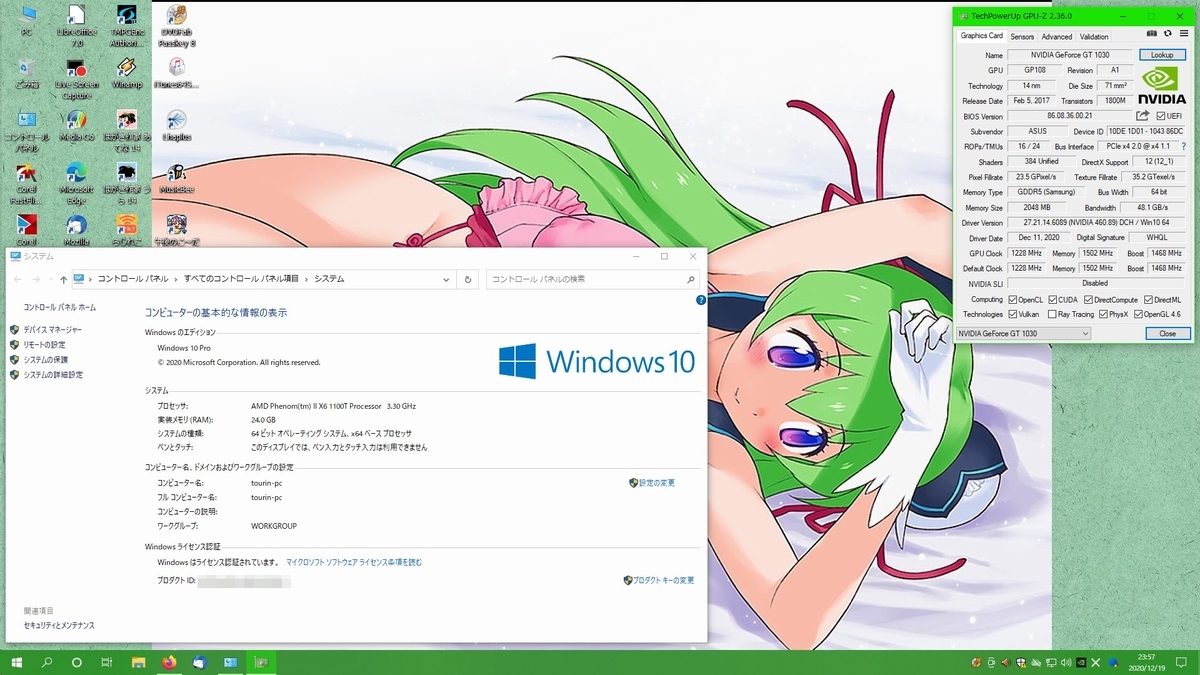The image size is (1200, 675).
Task: Switch to the Validation tab
Action: [1094, 36]
